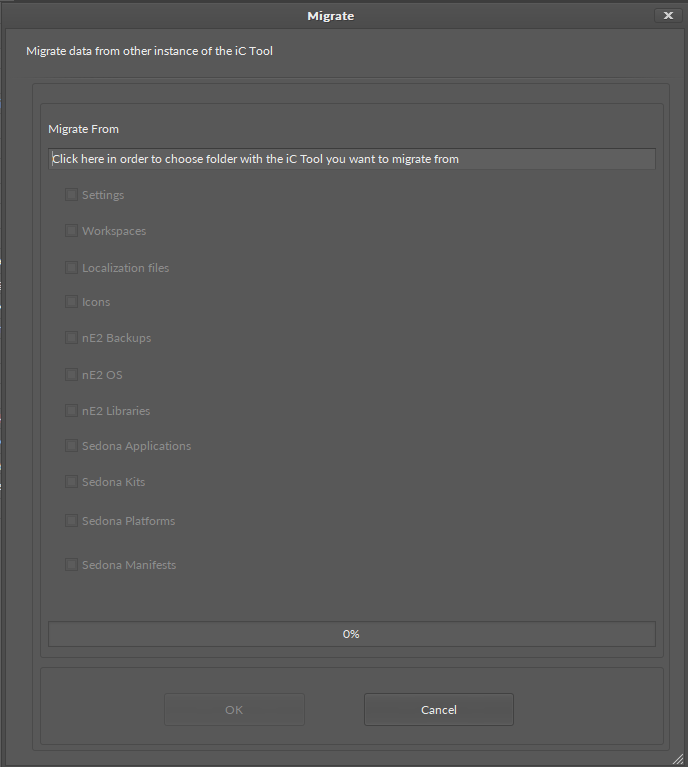Enable the Settings checkbox
The height and width of the screenshot is (767, 688).
click(x=71, y=195)
